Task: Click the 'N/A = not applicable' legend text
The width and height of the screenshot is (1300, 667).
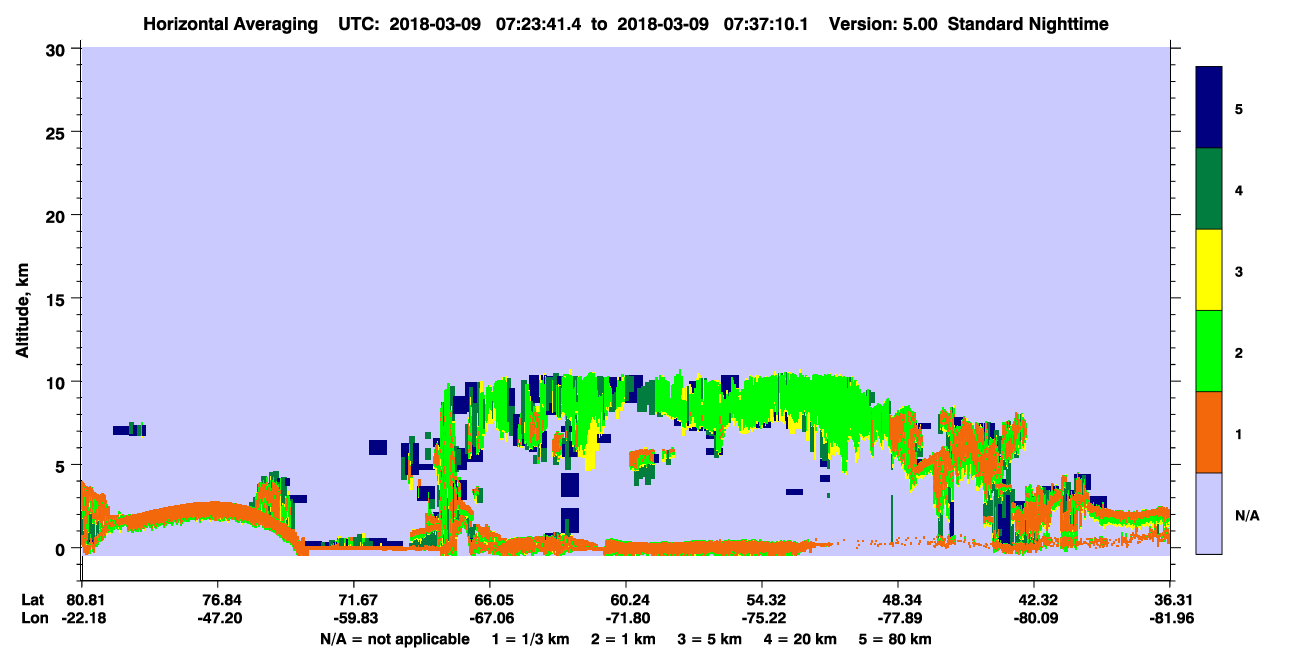Action: [x=393, y=639]
